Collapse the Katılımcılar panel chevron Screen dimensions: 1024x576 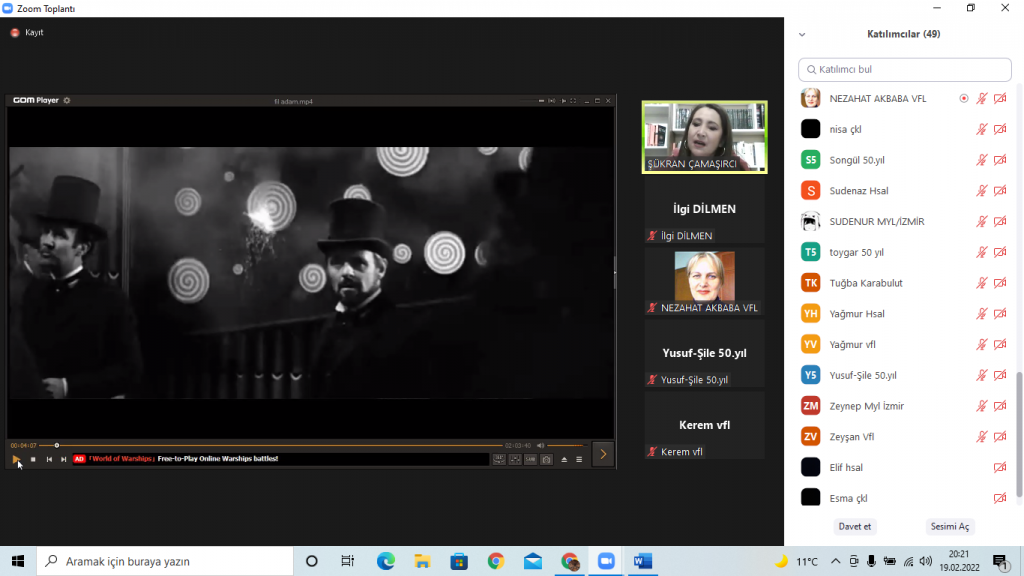pyautogui.click(x=802, y=34)
